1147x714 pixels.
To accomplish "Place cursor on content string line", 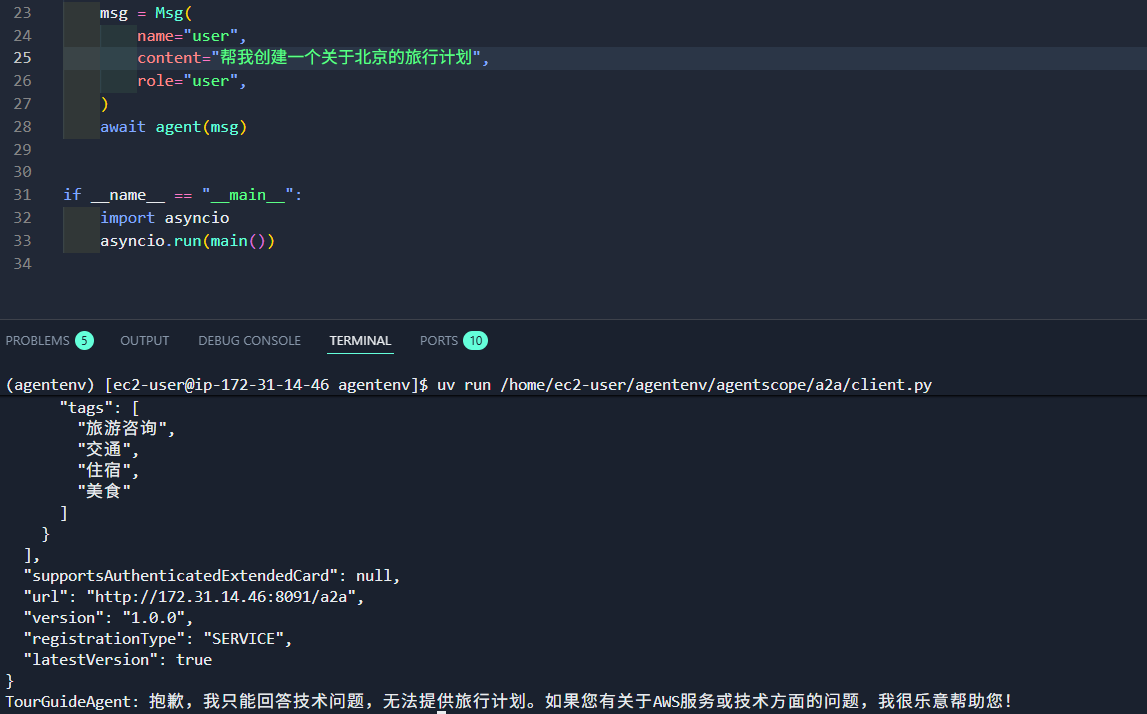I will coord(313,58).
